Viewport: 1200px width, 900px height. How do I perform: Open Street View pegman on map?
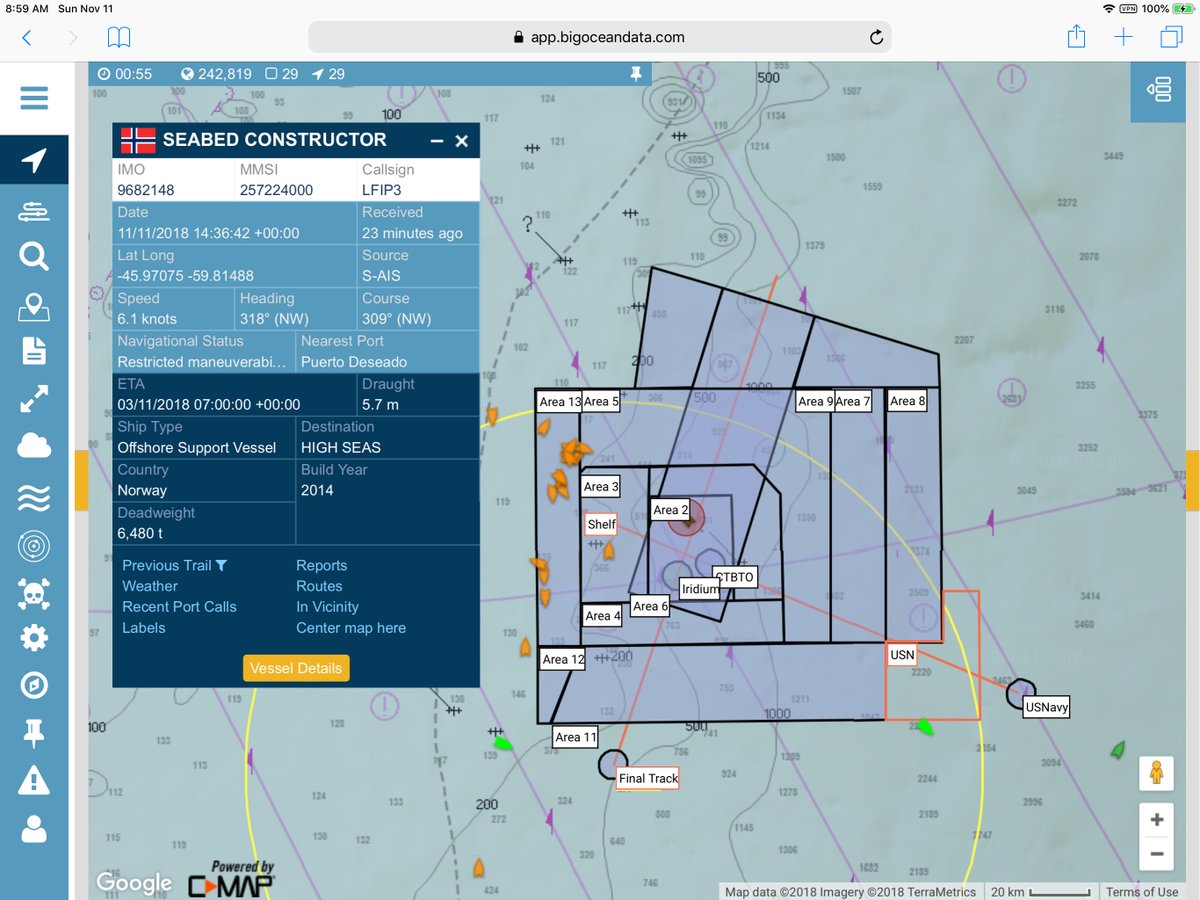click(x=1157, y=773)
